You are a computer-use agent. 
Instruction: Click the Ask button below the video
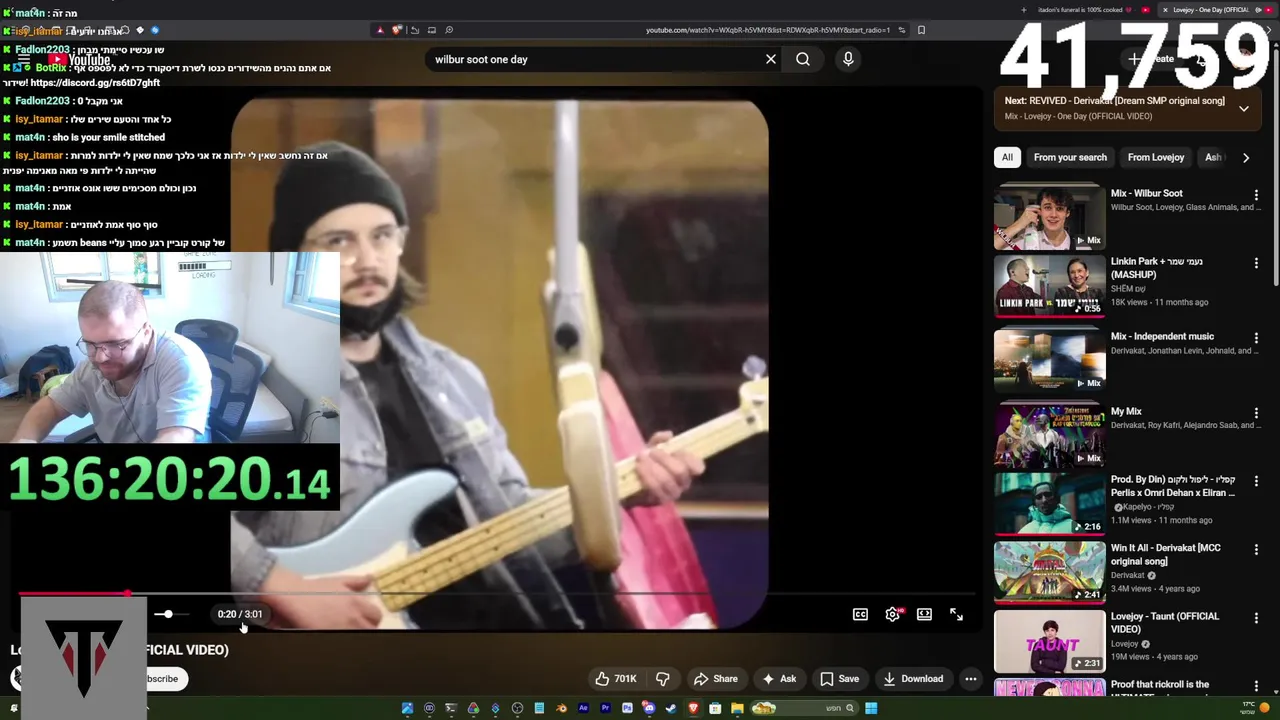(x=778, y=679)
